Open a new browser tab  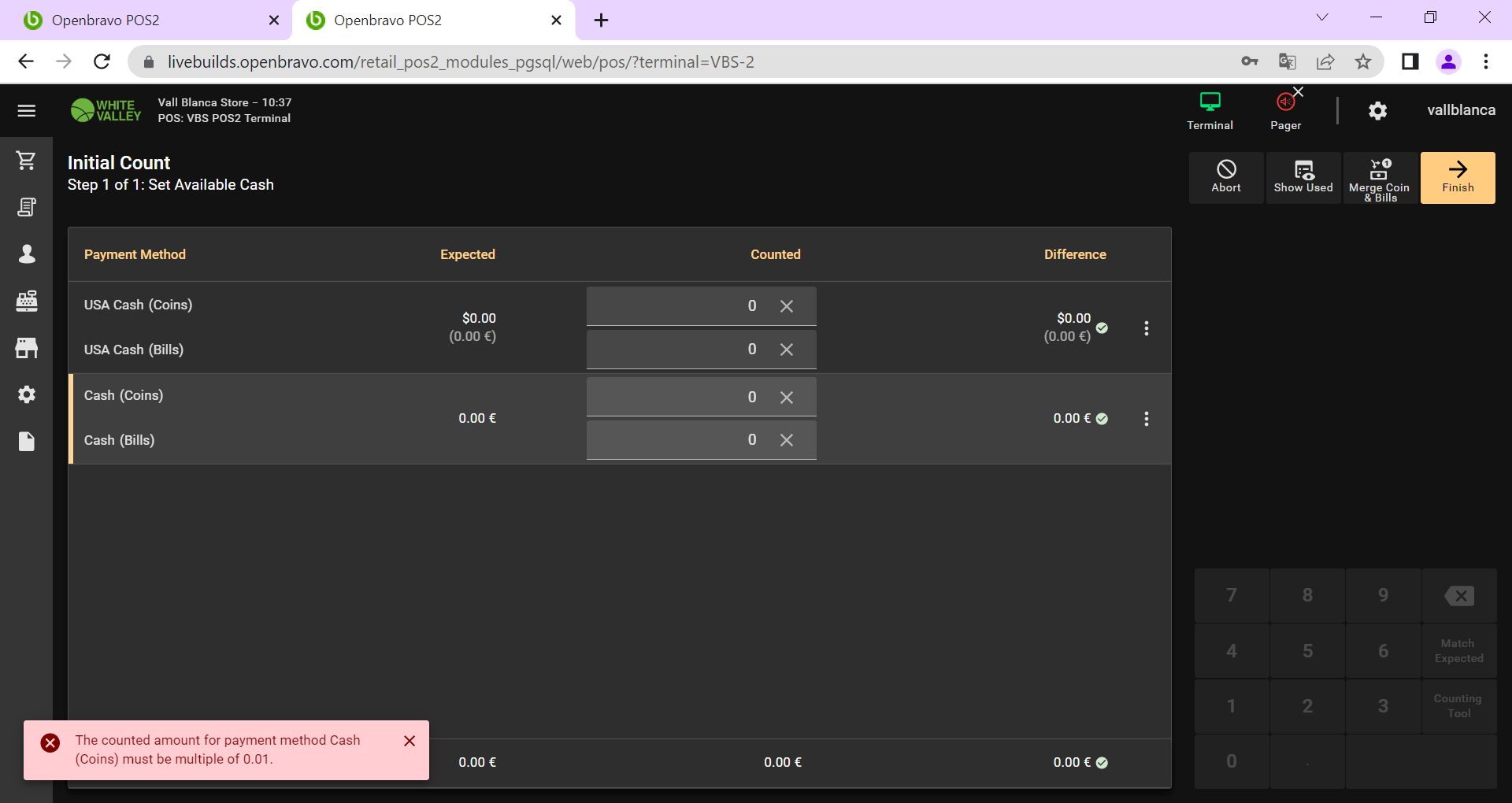[601, 20]
